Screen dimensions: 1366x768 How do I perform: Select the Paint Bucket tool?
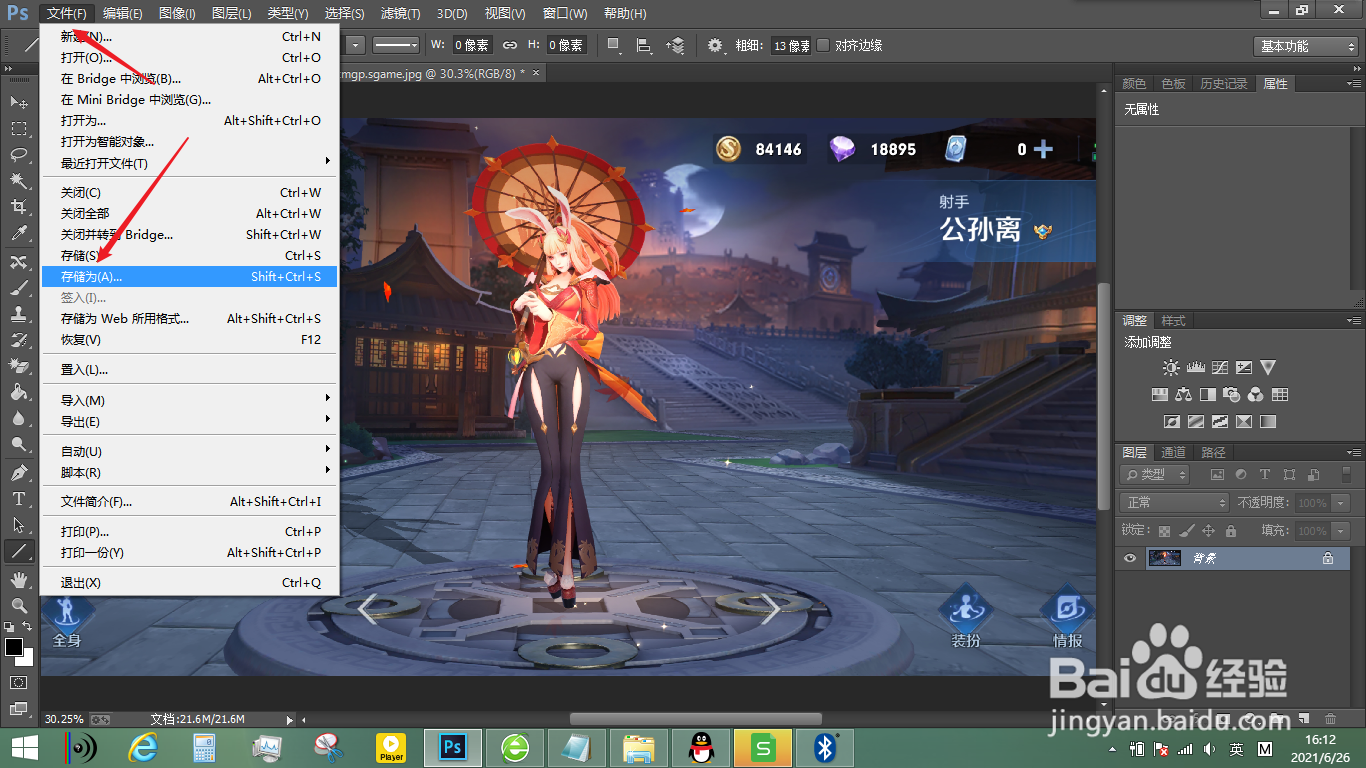click(x=18, y=392)
